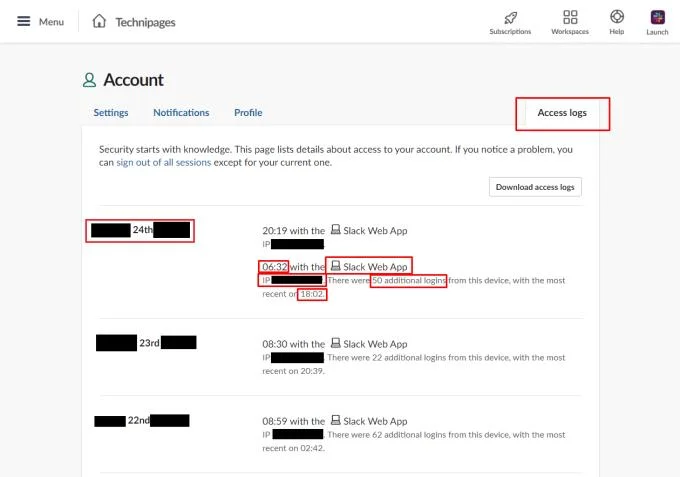Follow the sign out of all sessions link
The image size is (680, 477).
[x=163, y=163]
